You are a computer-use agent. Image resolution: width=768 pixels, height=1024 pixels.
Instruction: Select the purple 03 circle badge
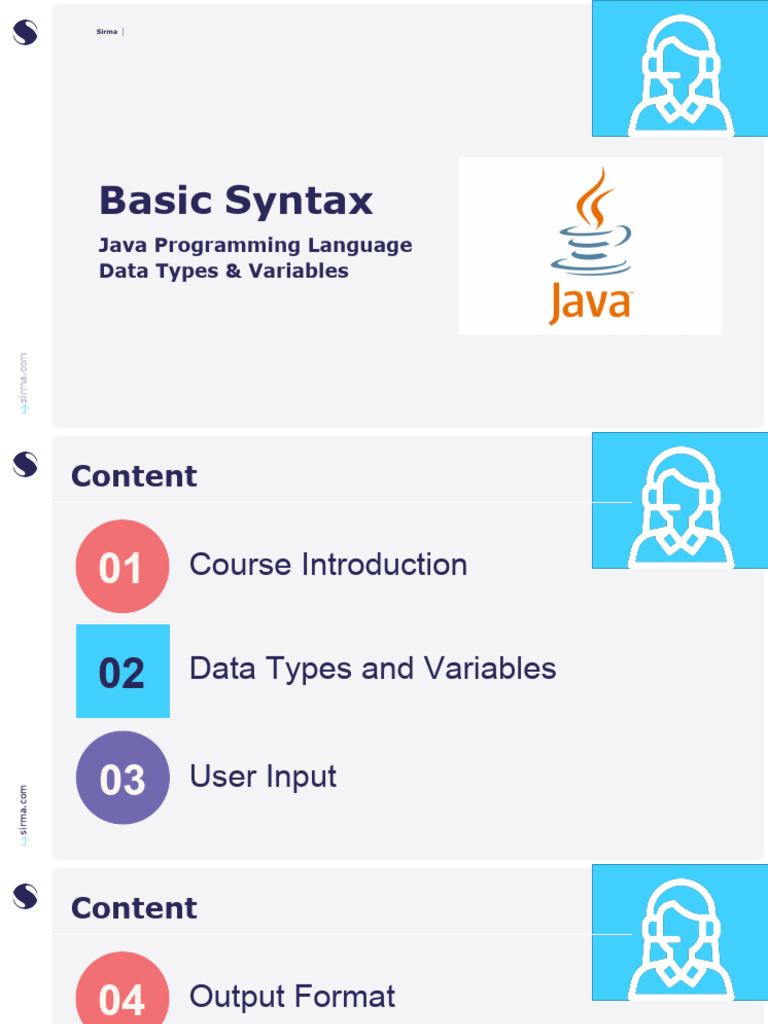[x=123, y=778]
